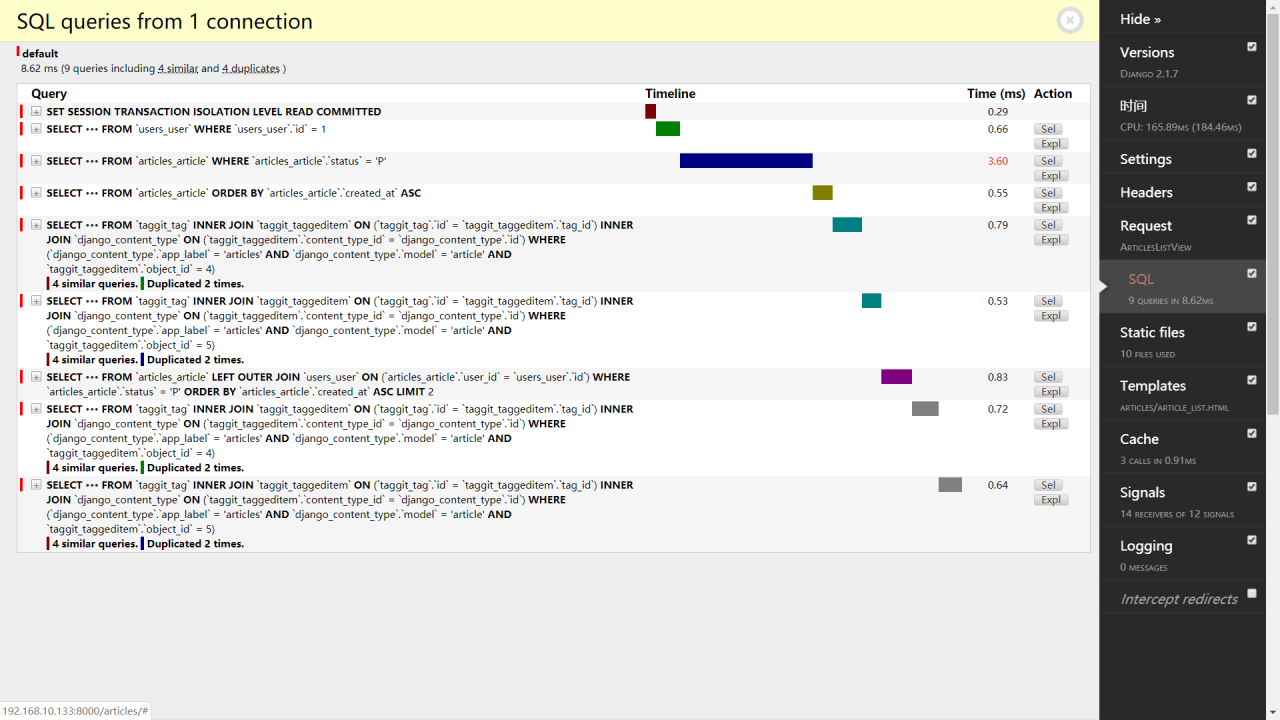The image size is (1280, 720).
Task: Click Expl for the 0.64 ms query
Action: tap(1051, 500)
